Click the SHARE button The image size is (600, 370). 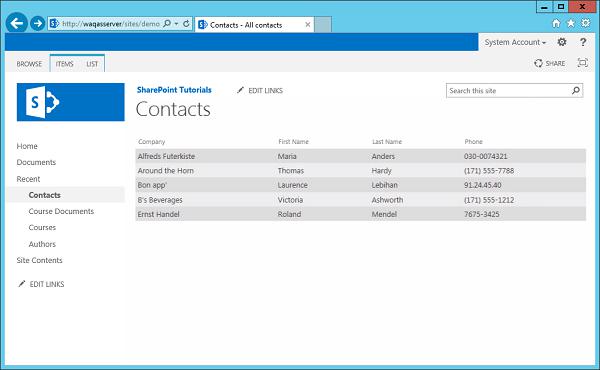549,63
